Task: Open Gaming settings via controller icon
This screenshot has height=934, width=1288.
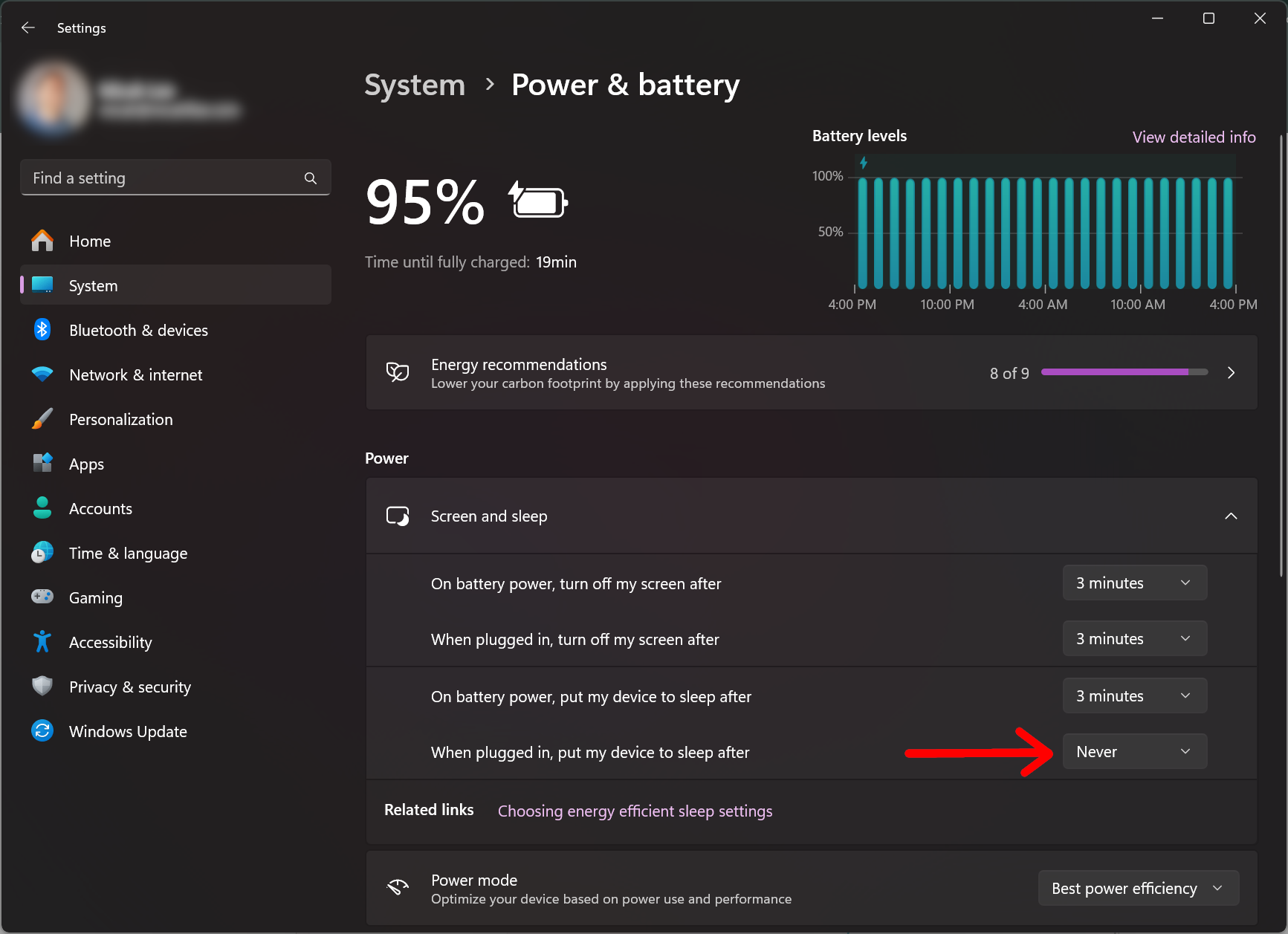Action: [x=42, y=597]
